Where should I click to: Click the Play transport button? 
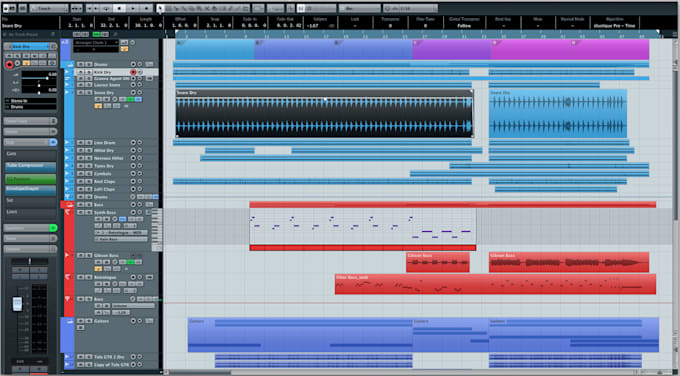[x=133, y=8]
